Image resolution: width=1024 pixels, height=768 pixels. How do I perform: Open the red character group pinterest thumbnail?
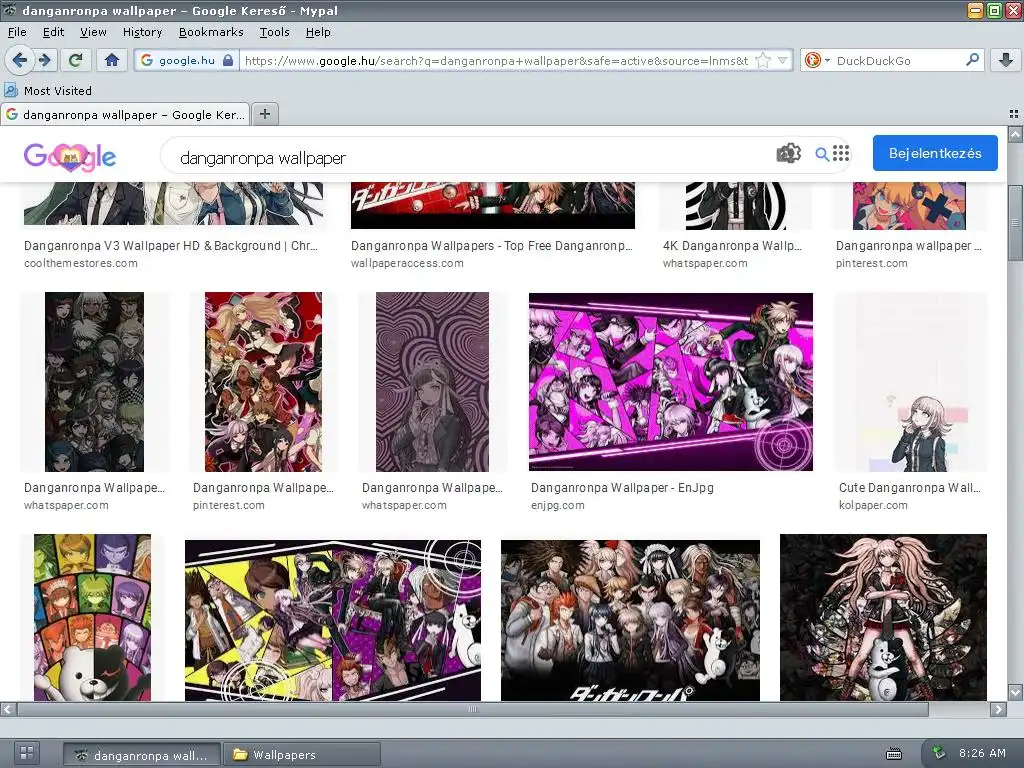[x=263, y=382]
